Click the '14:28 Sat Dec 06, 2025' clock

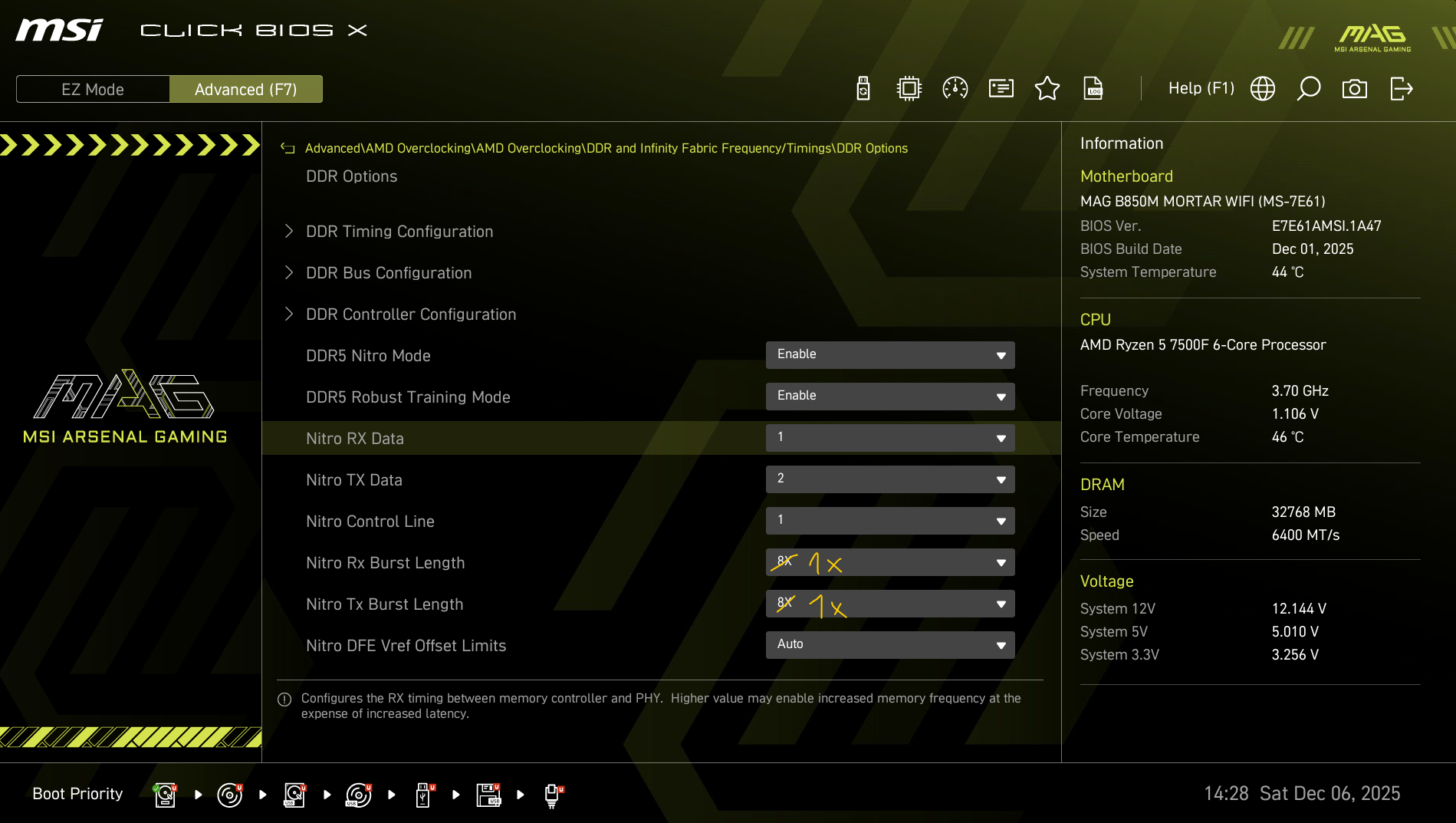1302,794
